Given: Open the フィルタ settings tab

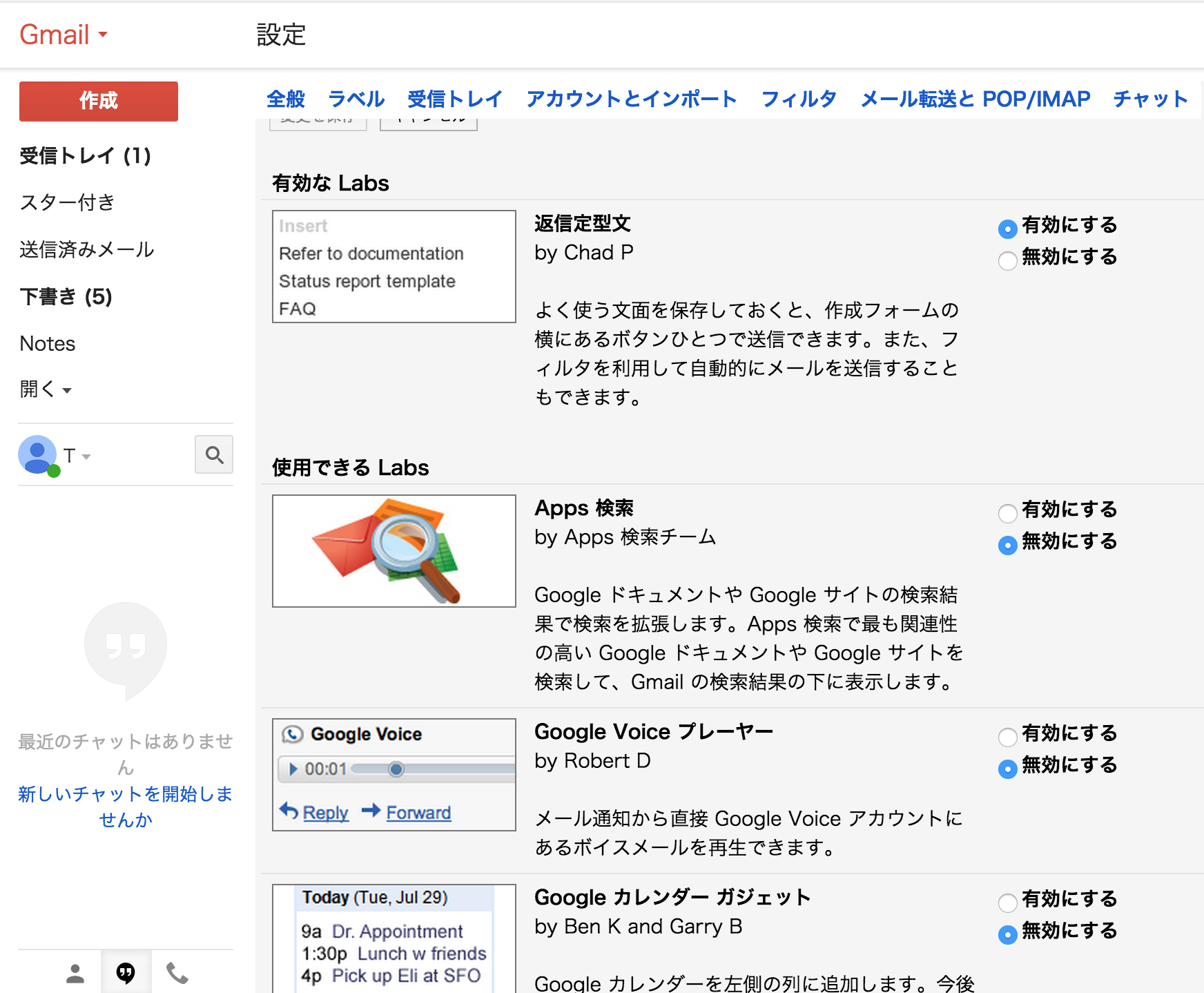Looking at the screenshot, I should point(799,99).
